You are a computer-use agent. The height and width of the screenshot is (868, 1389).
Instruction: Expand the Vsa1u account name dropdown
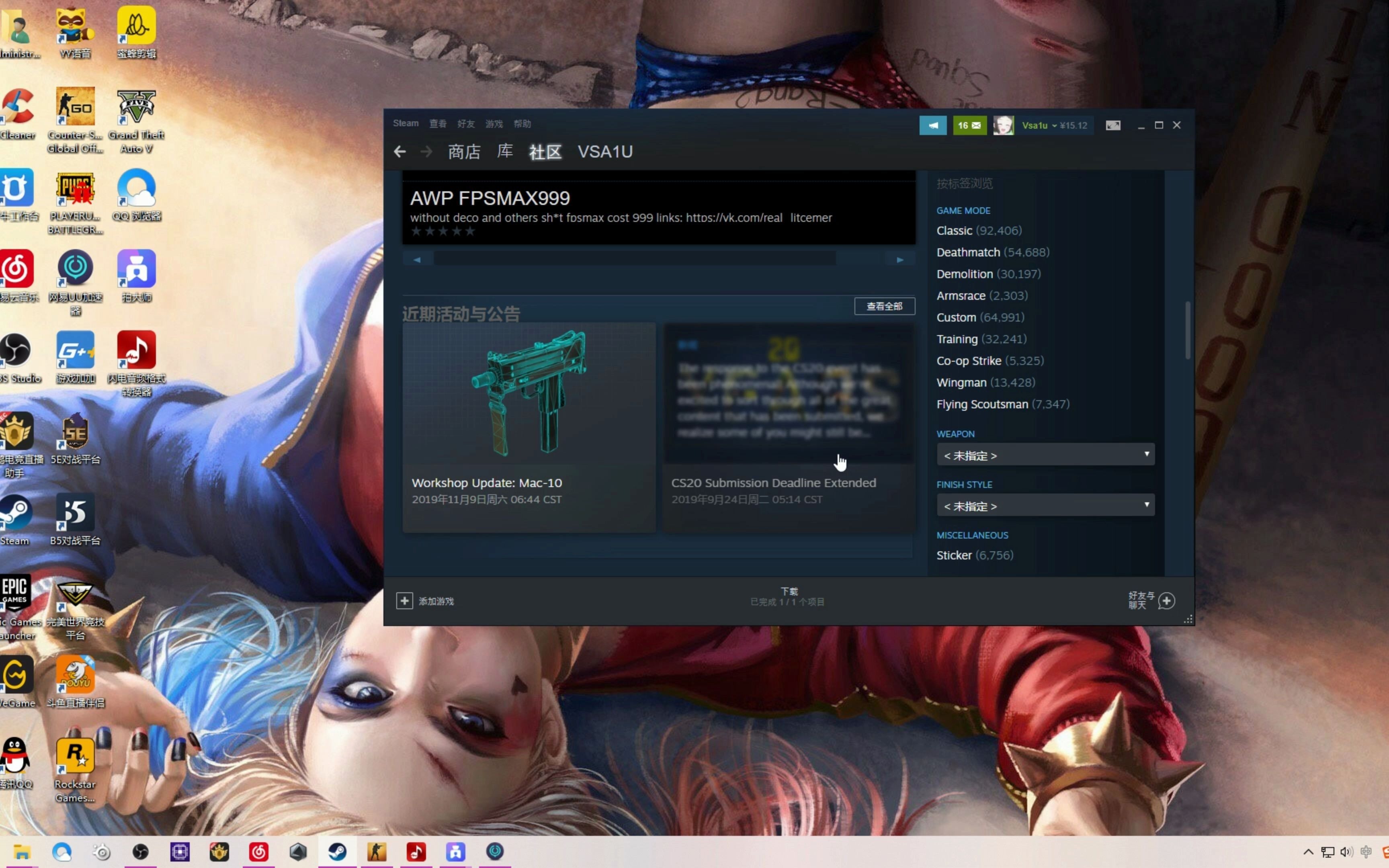(1039, 125)
